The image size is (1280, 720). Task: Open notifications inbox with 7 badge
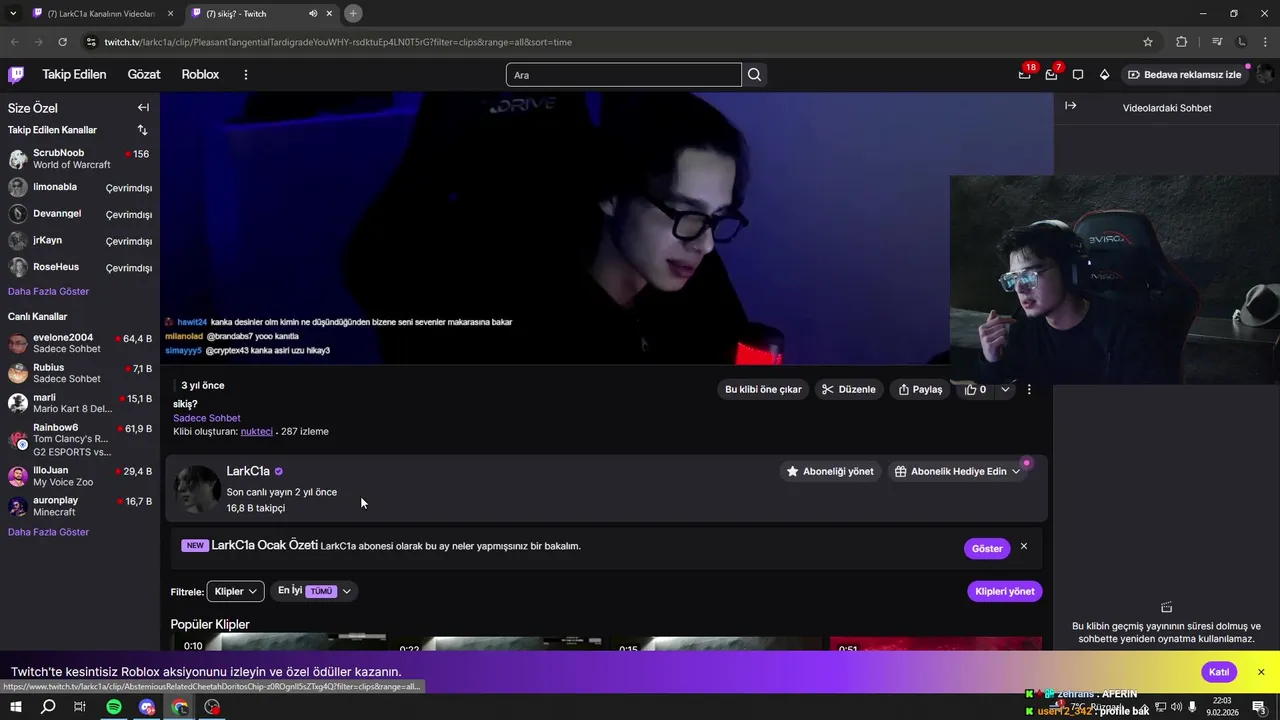point(1052,74)
